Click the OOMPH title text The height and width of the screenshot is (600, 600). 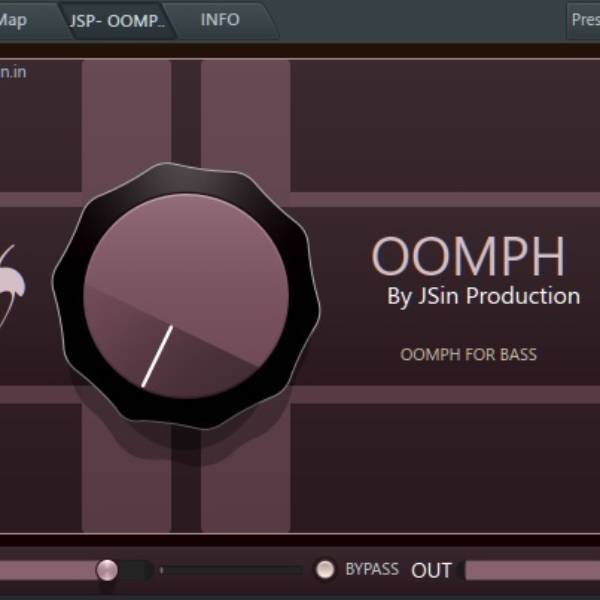[x=468, y=256]
